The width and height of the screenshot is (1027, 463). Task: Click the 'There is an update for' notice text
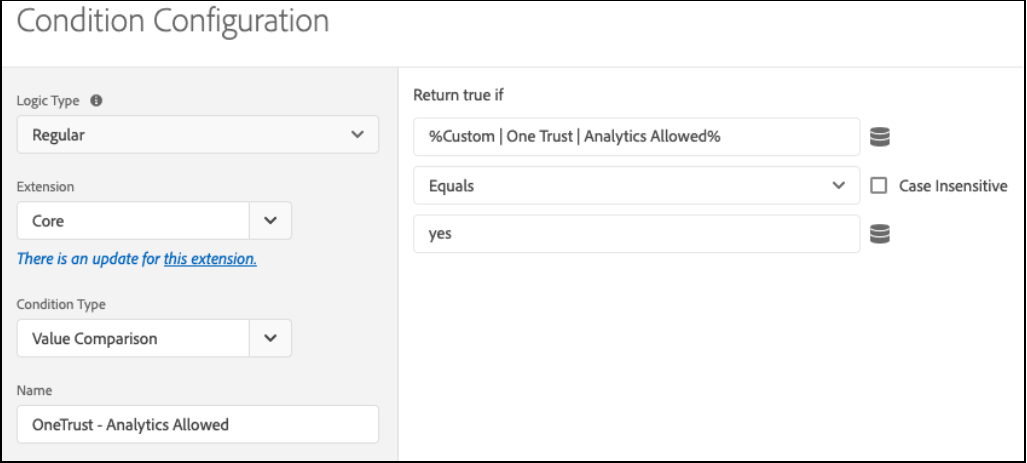click(88, 259)
